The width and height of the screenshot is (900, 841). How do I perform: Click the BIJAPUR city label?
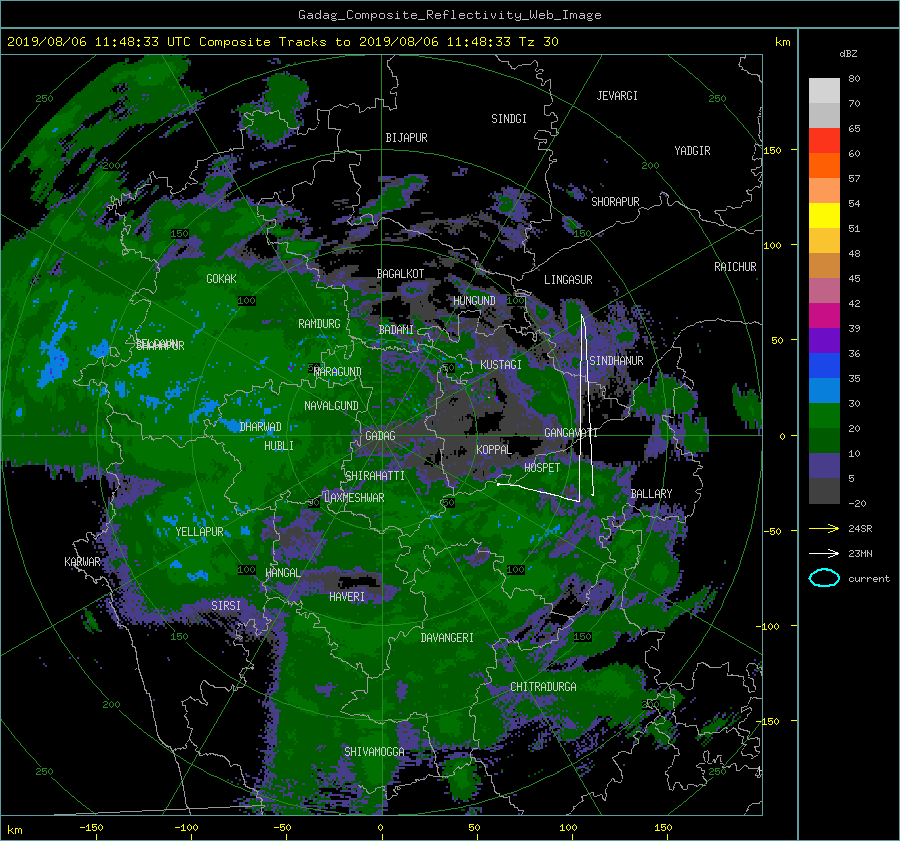(406, 138)
